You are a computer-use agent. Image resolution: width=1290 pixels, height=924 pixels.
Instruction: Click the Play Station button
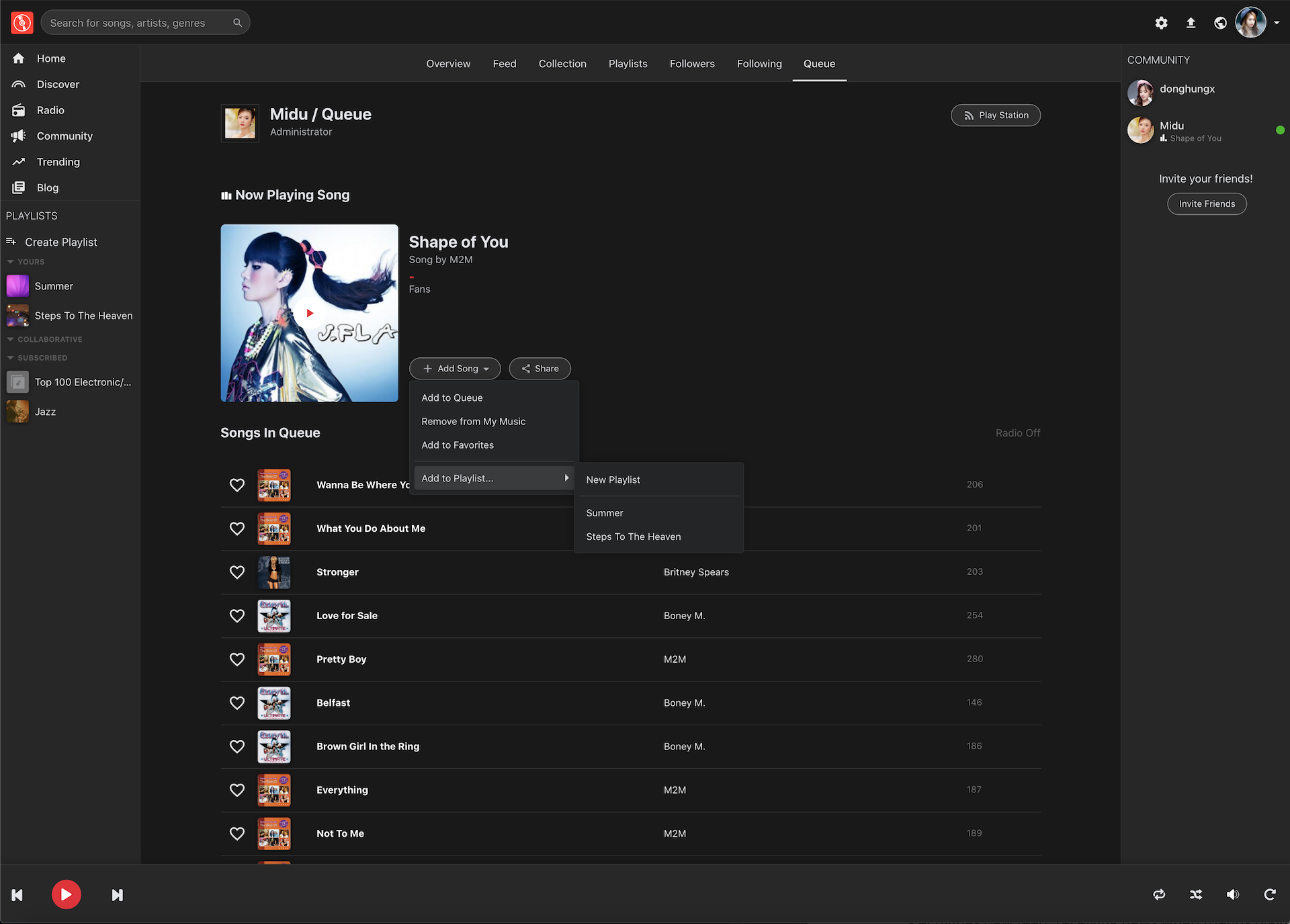(996, 115)
